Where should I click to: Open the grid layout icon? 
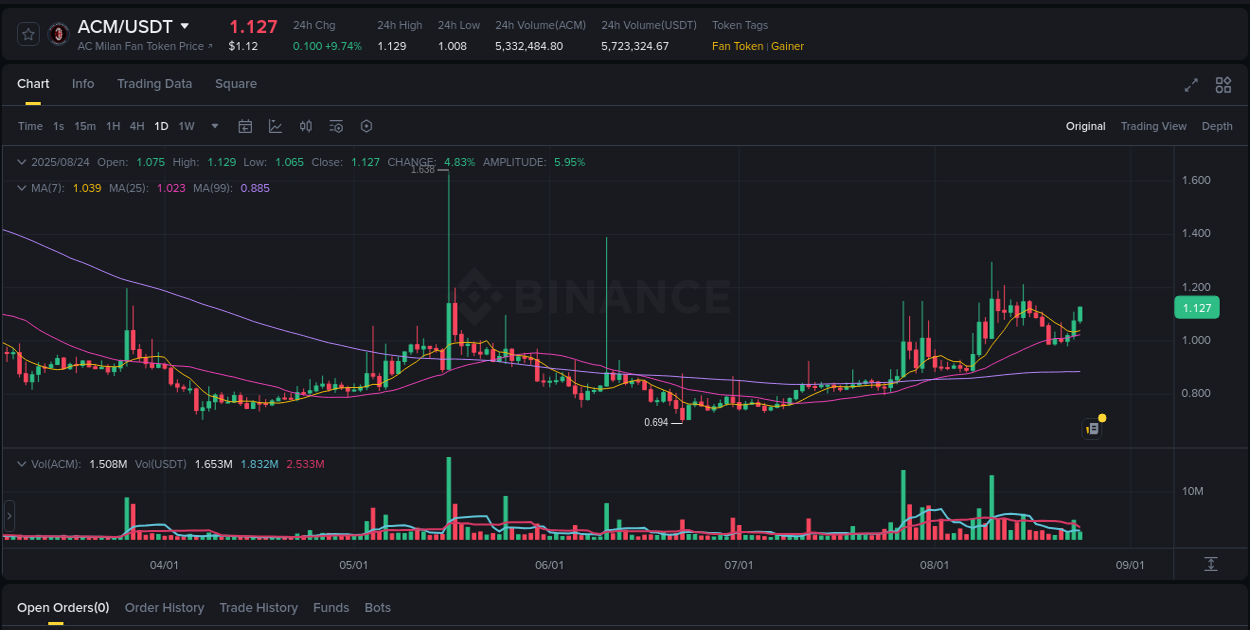(x=1223, y=85)
